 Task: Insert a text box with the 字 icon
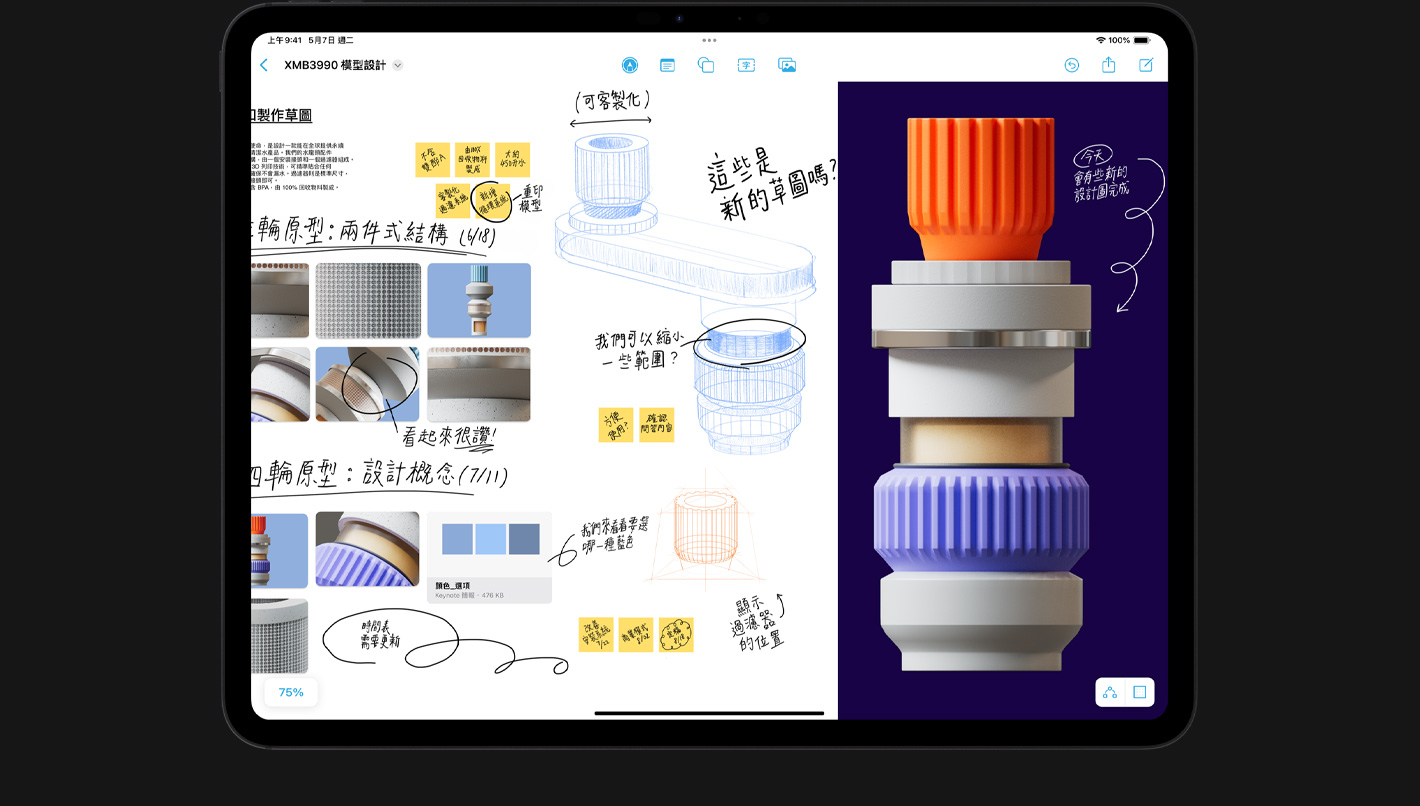pyautogui.click(x=746, y=65)
